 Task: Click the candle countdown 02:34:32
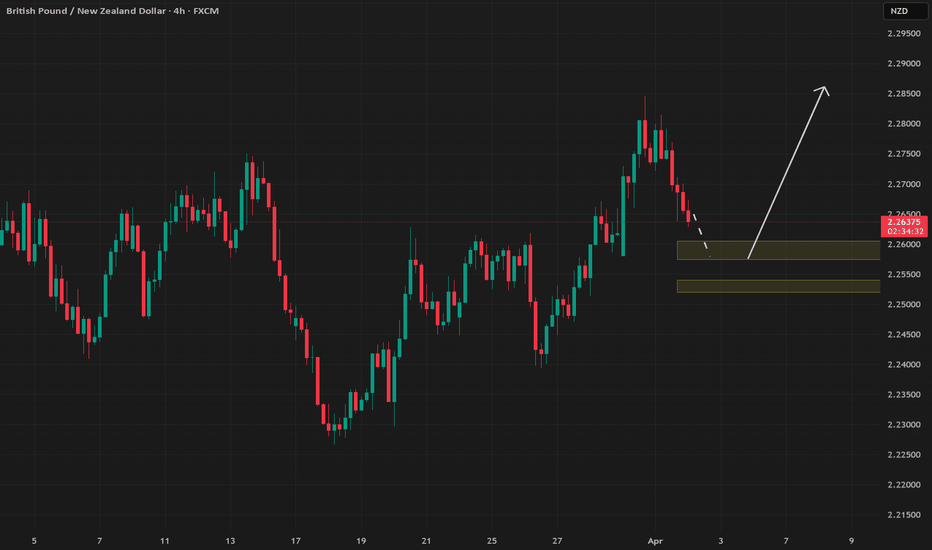pyautogui.click(x=904, y=231)
